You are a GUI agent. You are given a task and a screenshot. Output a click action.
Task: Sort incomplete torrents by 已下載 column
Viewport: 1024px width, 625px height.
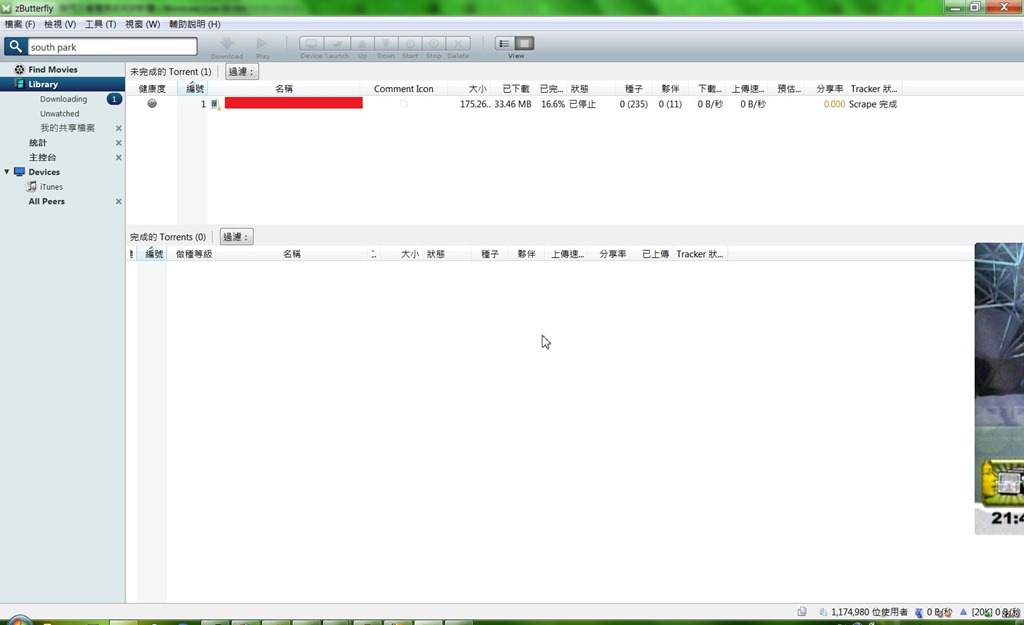pos(515,89)
